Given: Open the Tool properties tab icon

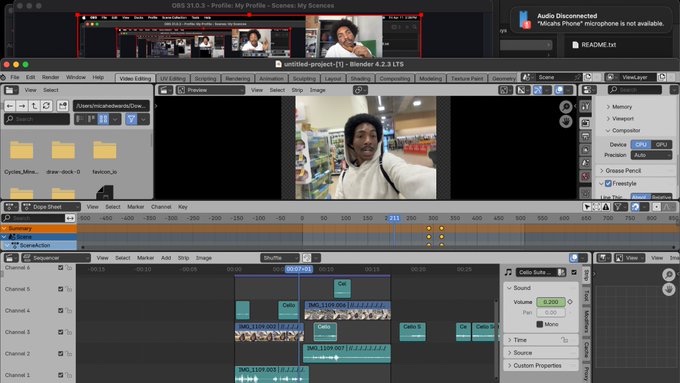Looking at the screenshot, I should (x=585, y=106).
